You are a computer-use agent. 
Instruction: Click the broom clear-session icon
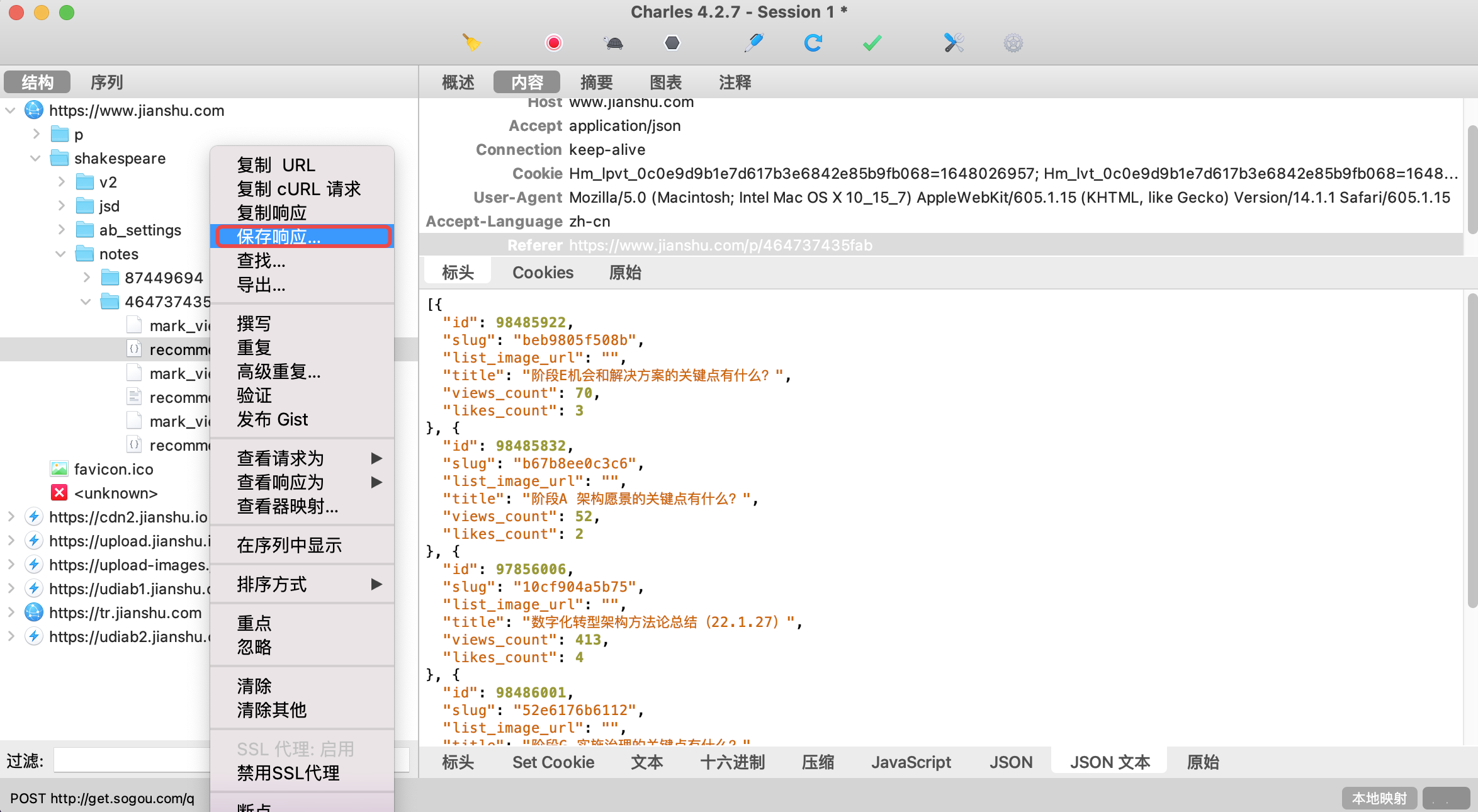(x=471, y=43)
